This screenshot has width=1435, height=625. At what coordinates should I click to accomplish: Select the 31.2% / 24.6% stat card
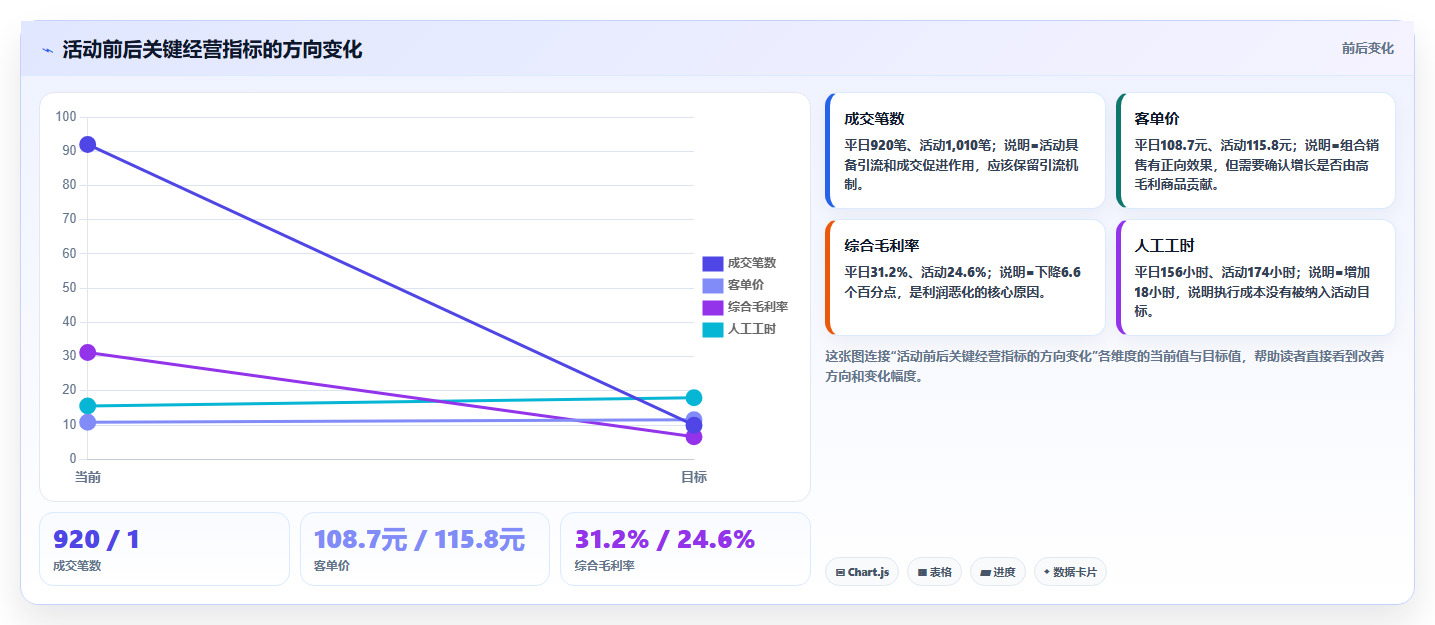(x=685, y=549)
